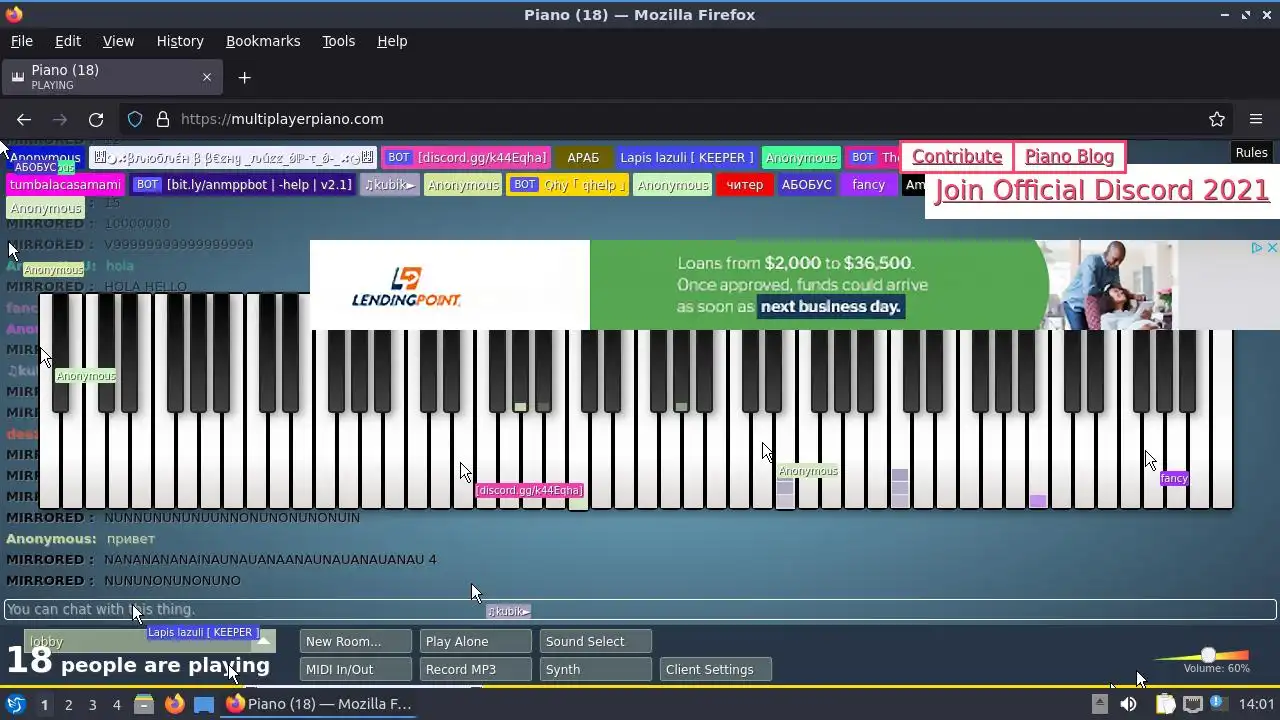Click the Record MP3 button
This screenshot has height=720, width=1280.
pyautogui.click(x=475, y=669)
